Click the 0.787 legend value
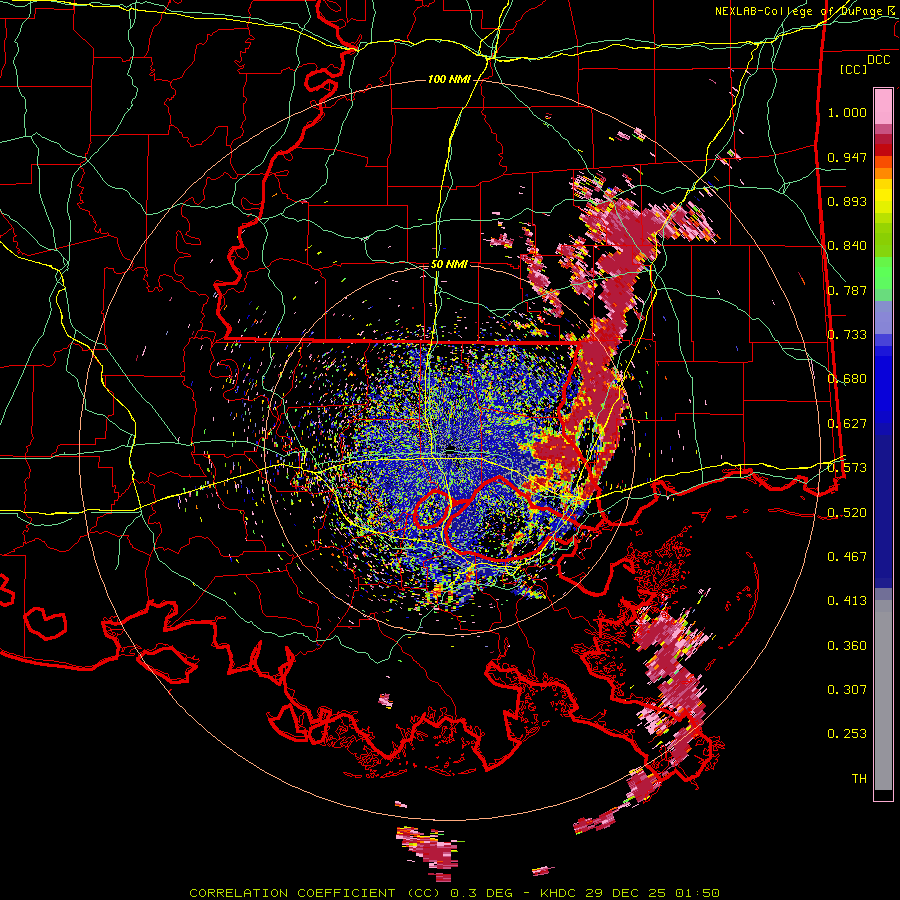The width and height of the screenshot is (900, 900). point(847,290)
